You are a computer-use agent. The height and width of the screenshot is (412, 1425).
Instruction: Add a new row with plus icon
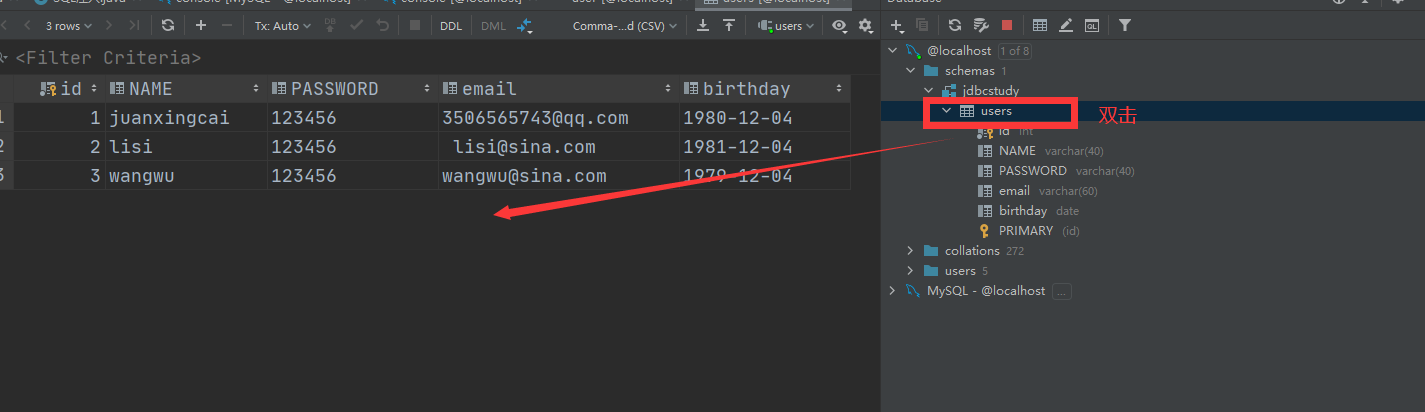201,25
